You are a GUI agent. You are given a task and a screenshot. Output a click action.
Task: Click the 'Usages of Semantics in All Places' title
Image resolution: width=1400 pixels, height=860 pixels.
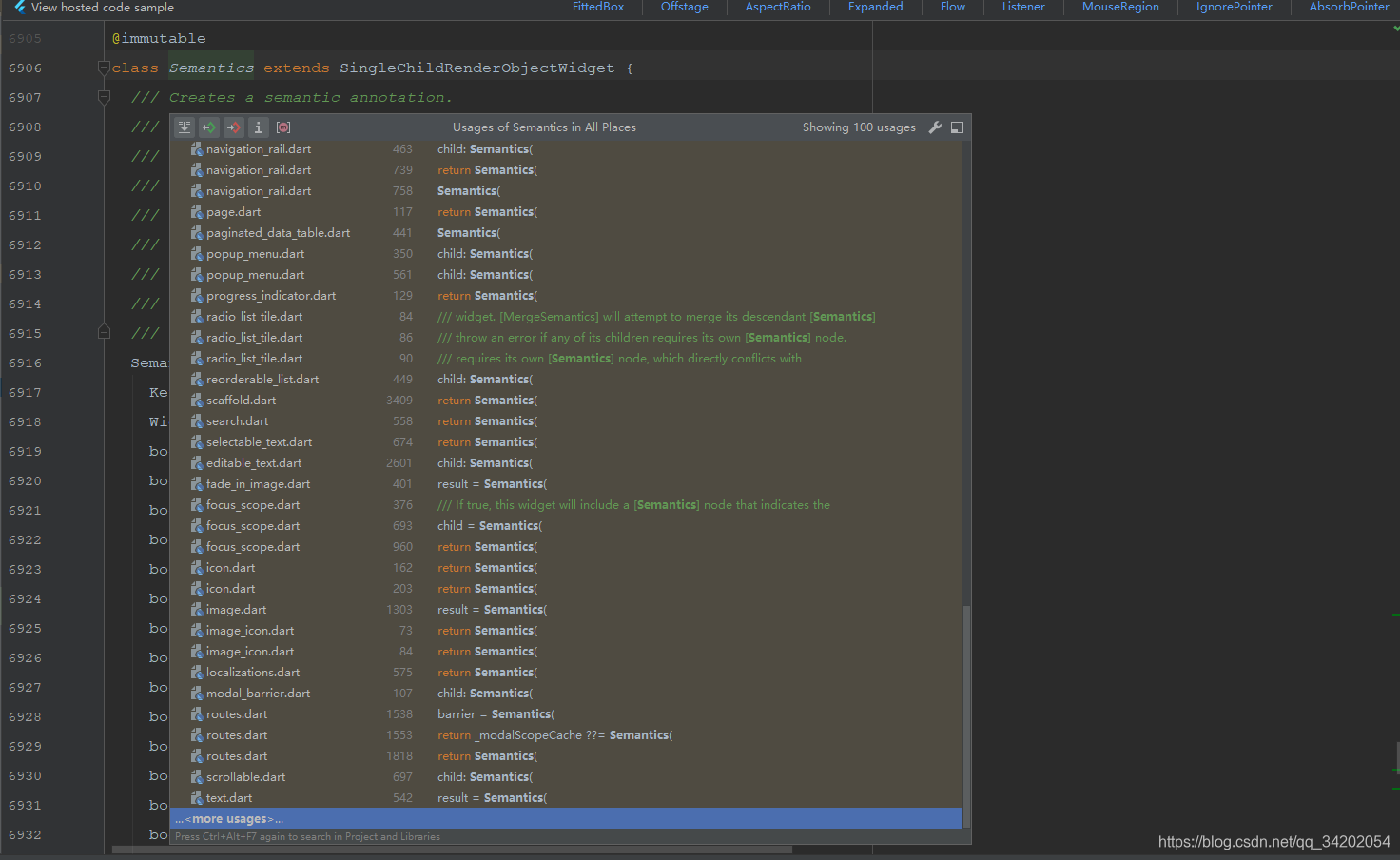(x=544, y=127)
